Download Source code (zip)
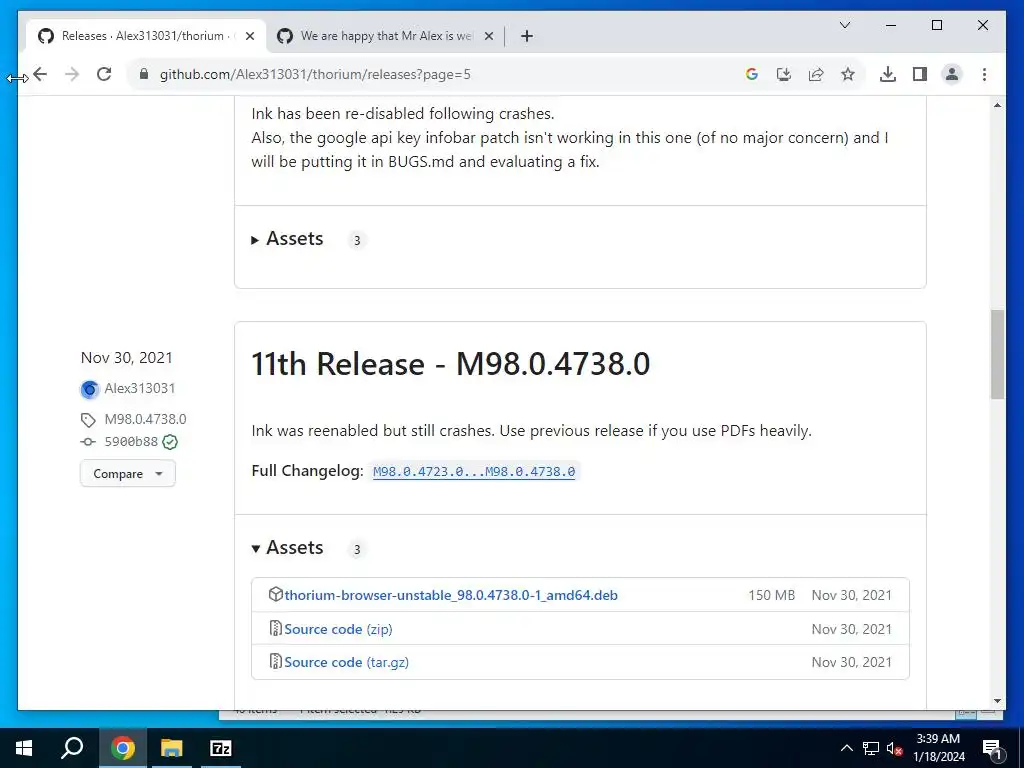The image size is (1024, 768). [x=338, y=629]
